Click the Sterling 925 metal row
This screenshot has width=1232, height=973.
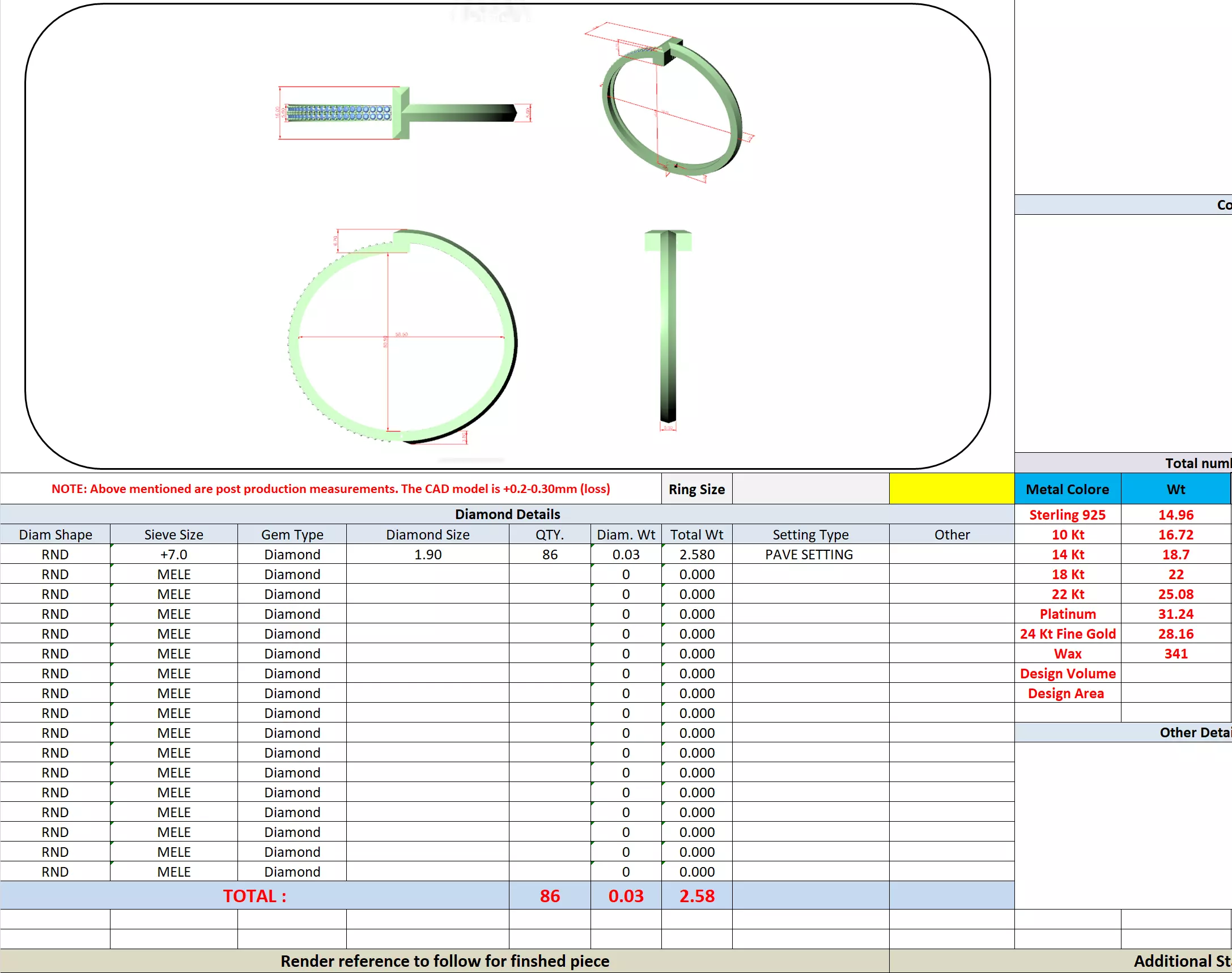[x=1067, y=515]
